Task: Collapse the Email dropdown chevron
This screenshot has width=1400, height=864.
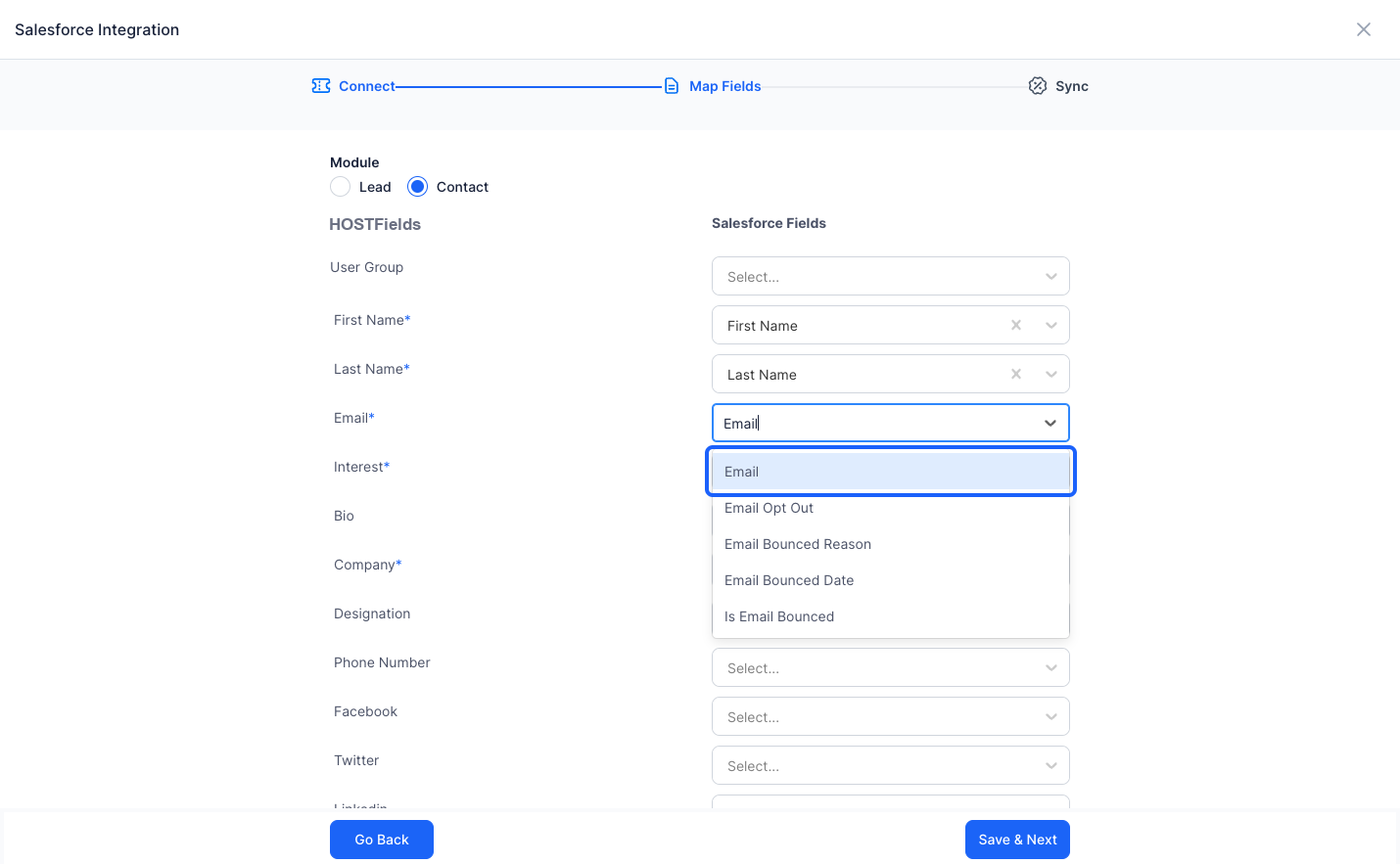Action: [x=1050, y=423]
